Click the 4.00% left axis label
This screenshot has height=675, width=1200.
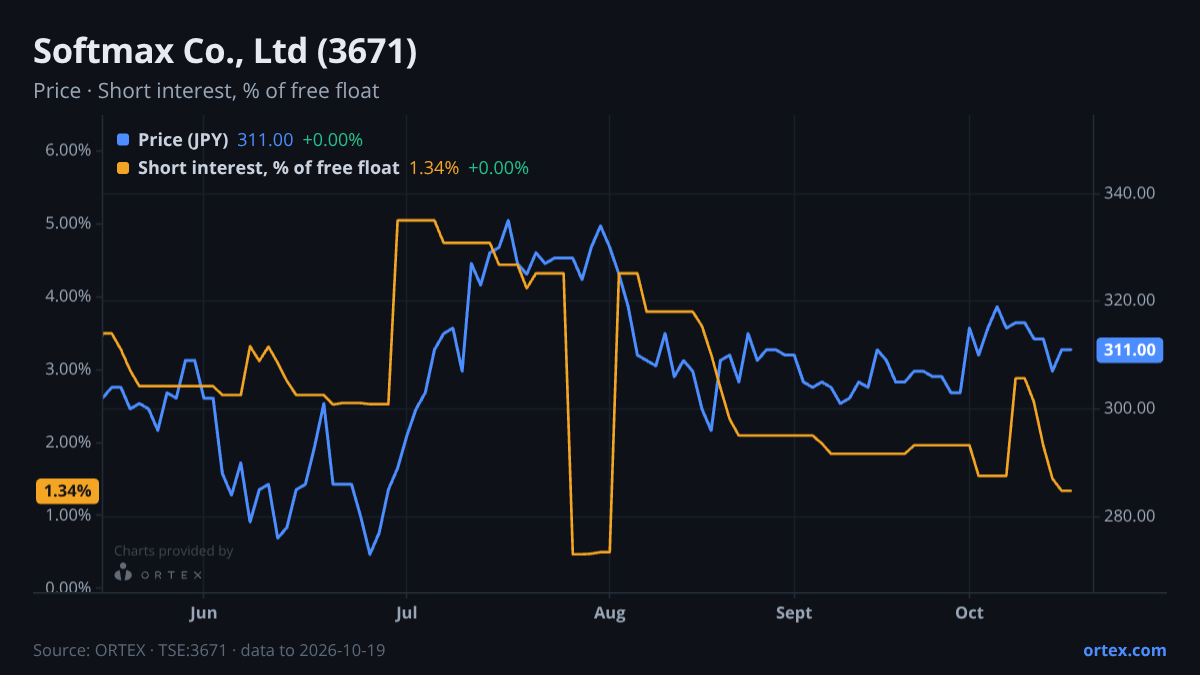click(68, 296)
